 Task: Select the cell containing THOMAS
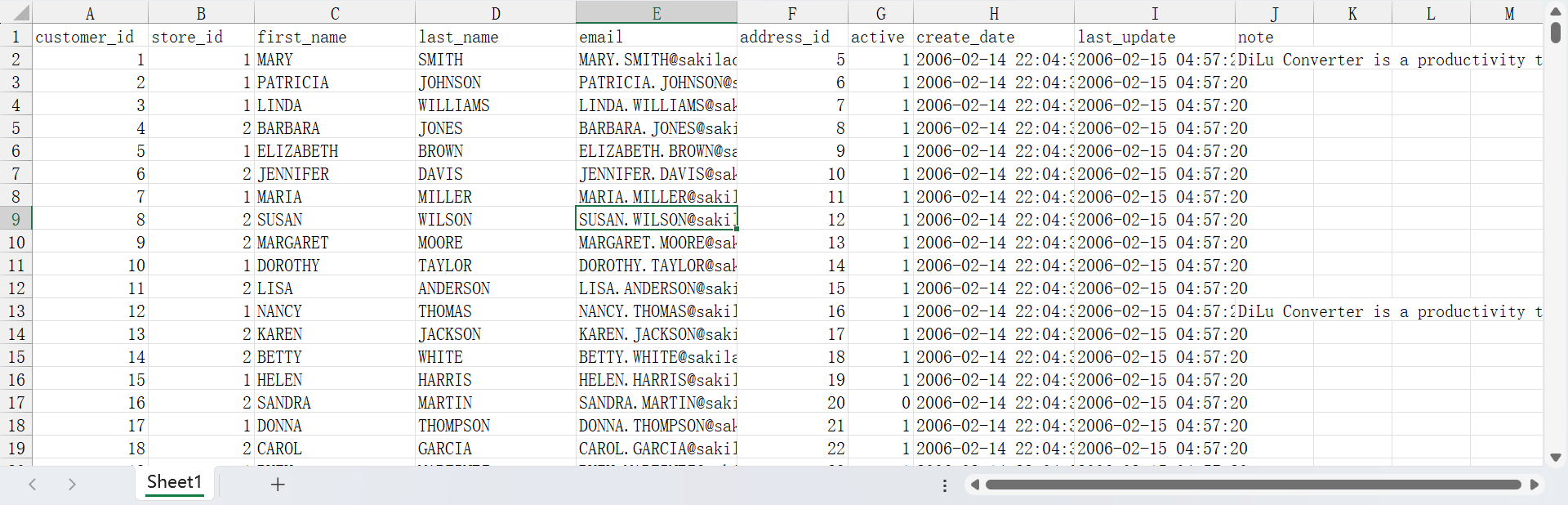(496, 311)
